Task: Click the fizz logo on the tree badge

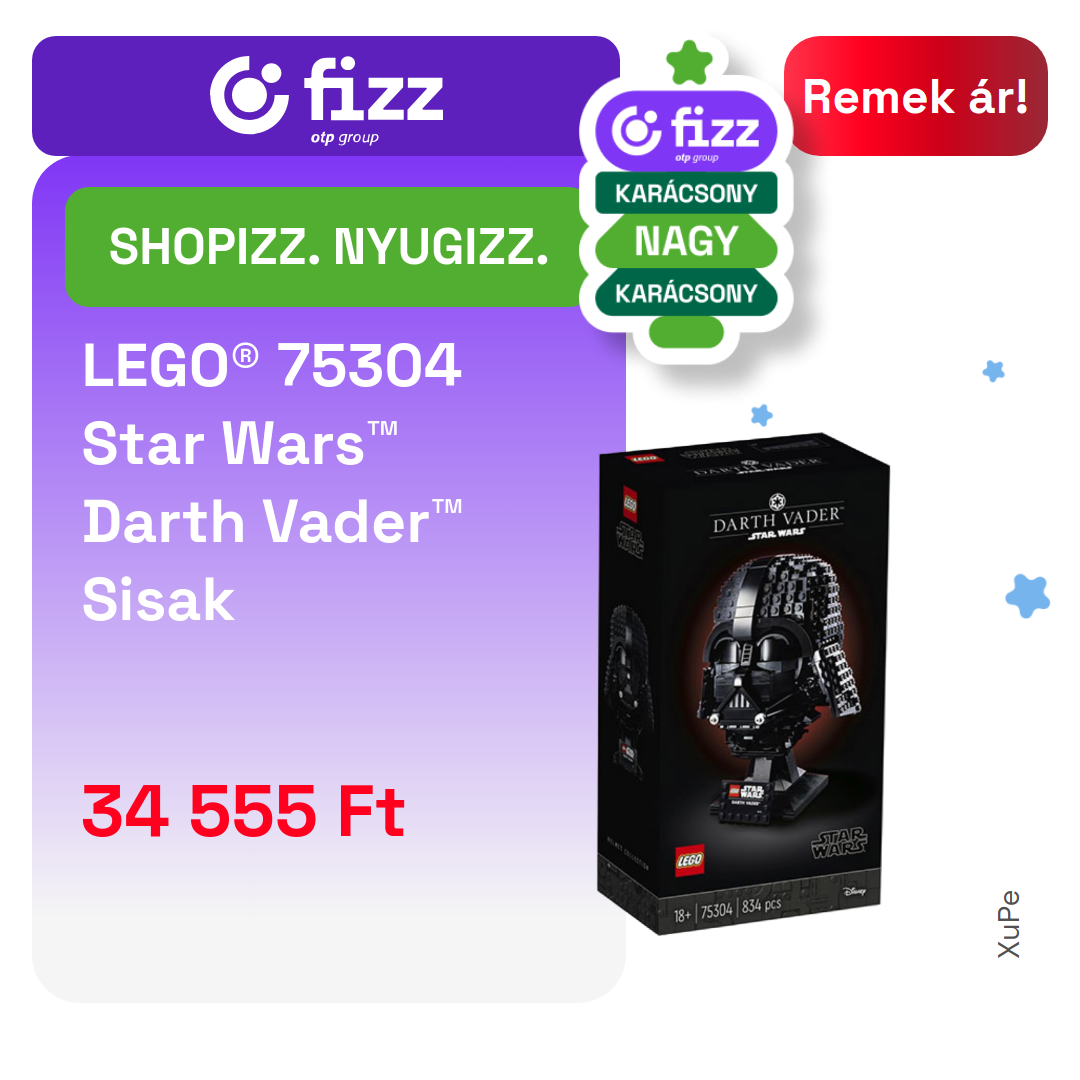Action: [686, 131]
